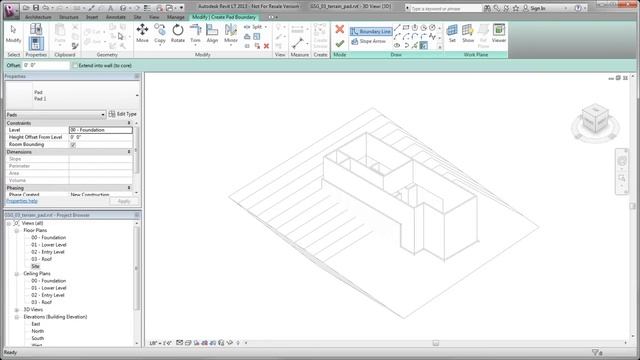
Task: Select the Trim tool
Action: click(x=196, y=33)
